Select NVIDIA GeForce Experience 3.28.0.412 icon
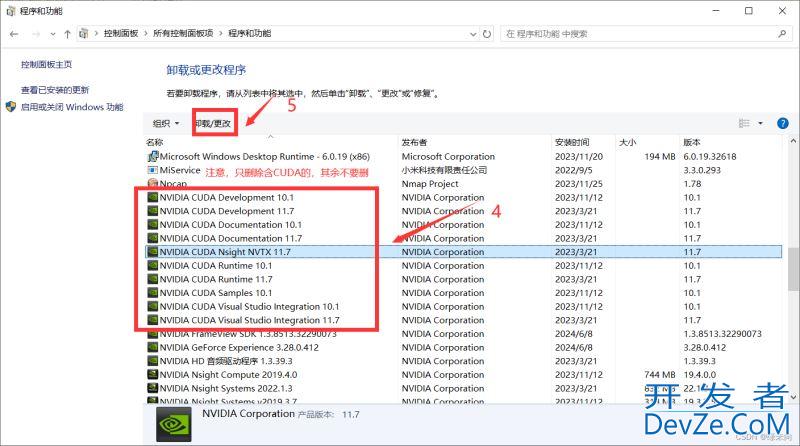The height and width of the screenshot is (446, 800). (x=152, y=348)
